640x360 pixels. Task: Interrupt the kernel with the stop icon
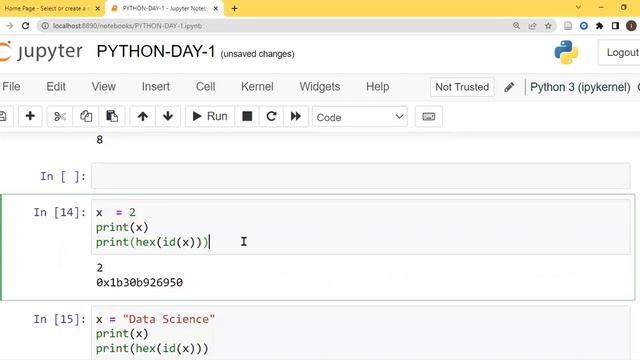coord(247,116)
